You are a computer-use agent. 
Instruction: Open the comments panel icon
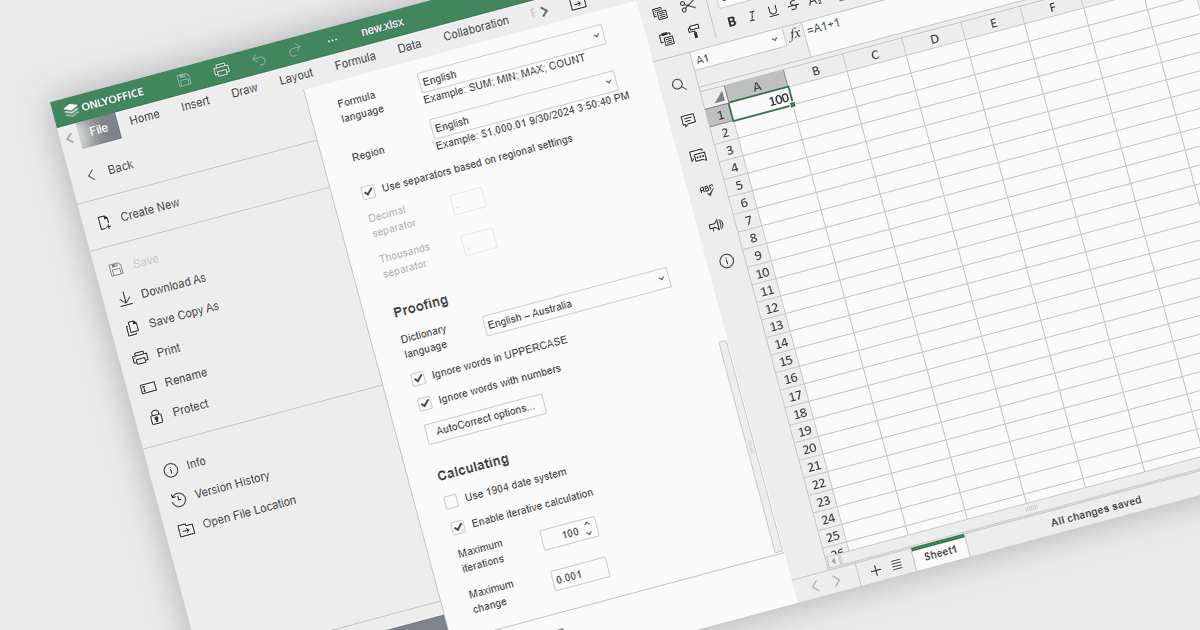click(x=688, y=120)
